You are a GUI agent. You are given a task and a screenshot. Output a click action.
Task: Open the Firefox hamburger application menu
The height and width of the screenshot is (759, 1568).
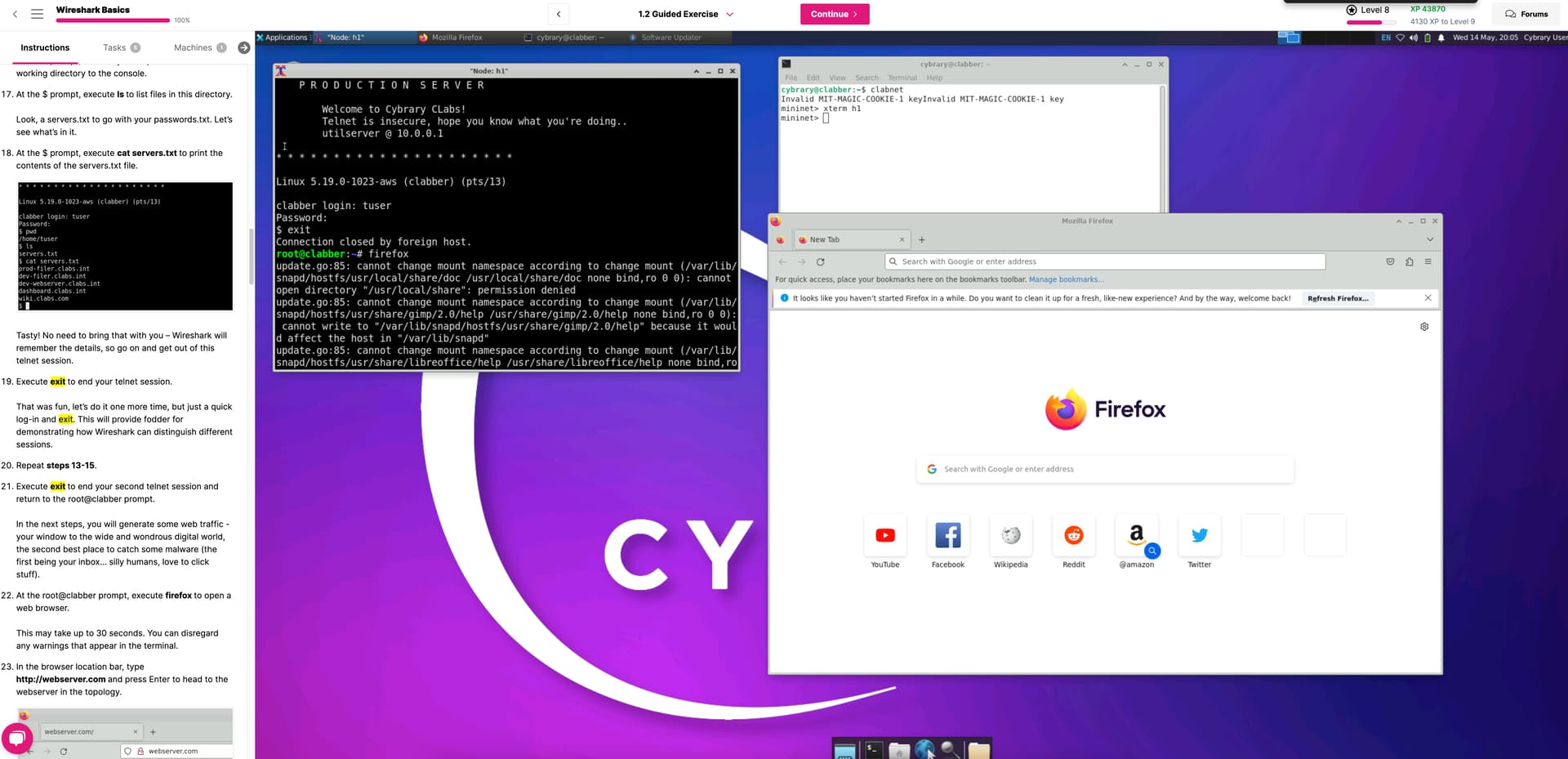(x=1428, y=262)
